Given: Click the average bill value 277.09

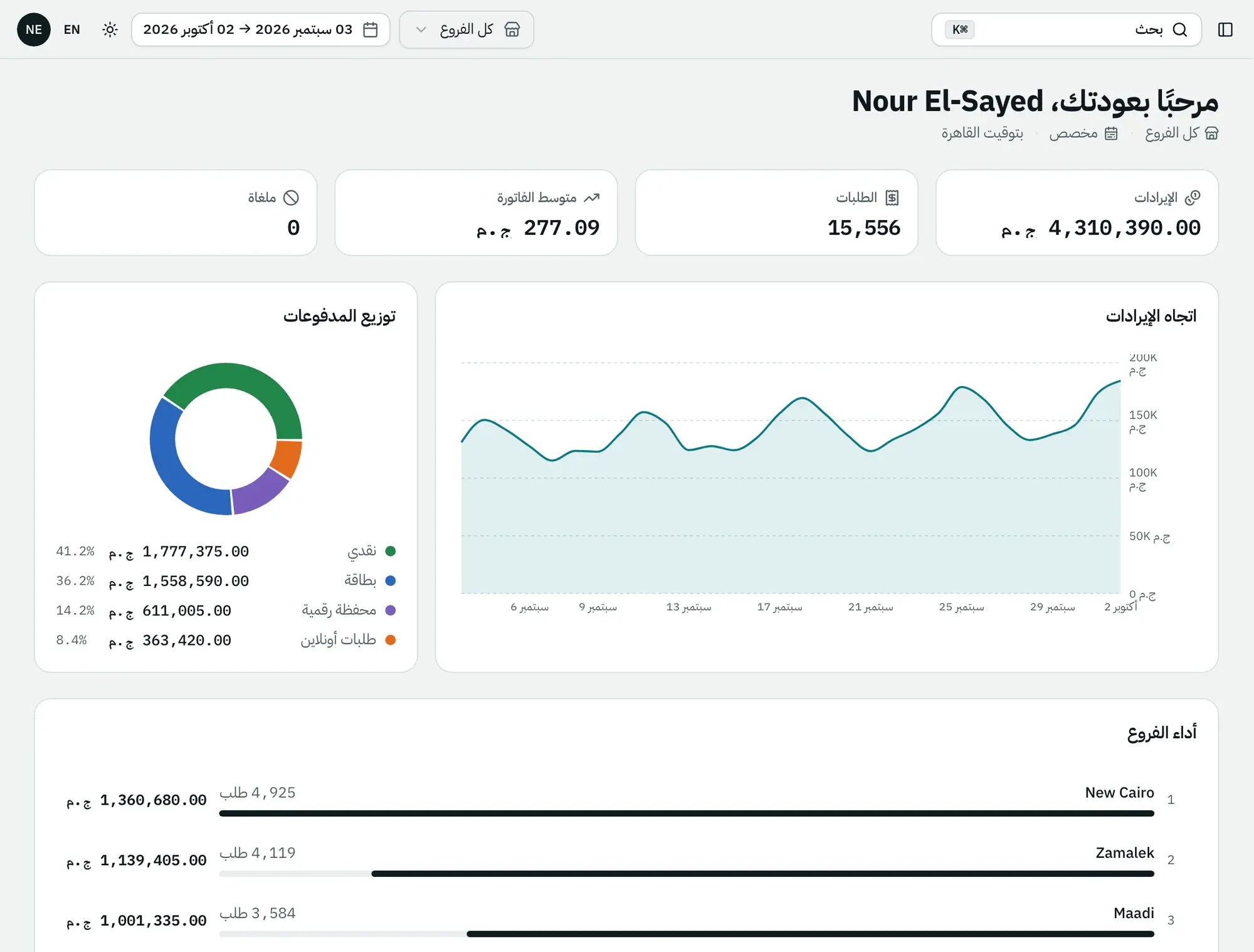Looking at the screenshot, I should pyautogui.click(x=562, y=228).
